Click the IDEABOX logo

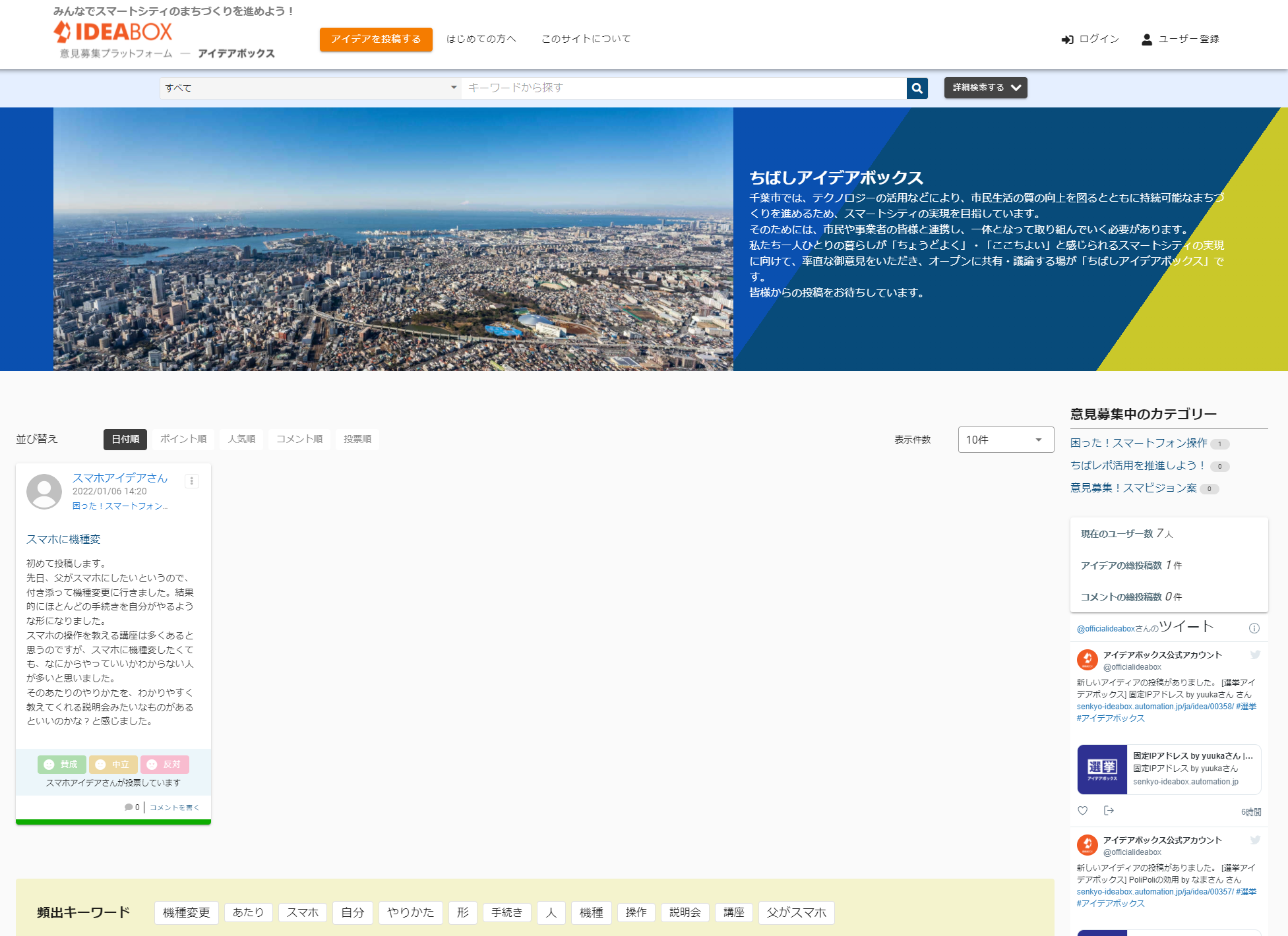tap(113, 32)
